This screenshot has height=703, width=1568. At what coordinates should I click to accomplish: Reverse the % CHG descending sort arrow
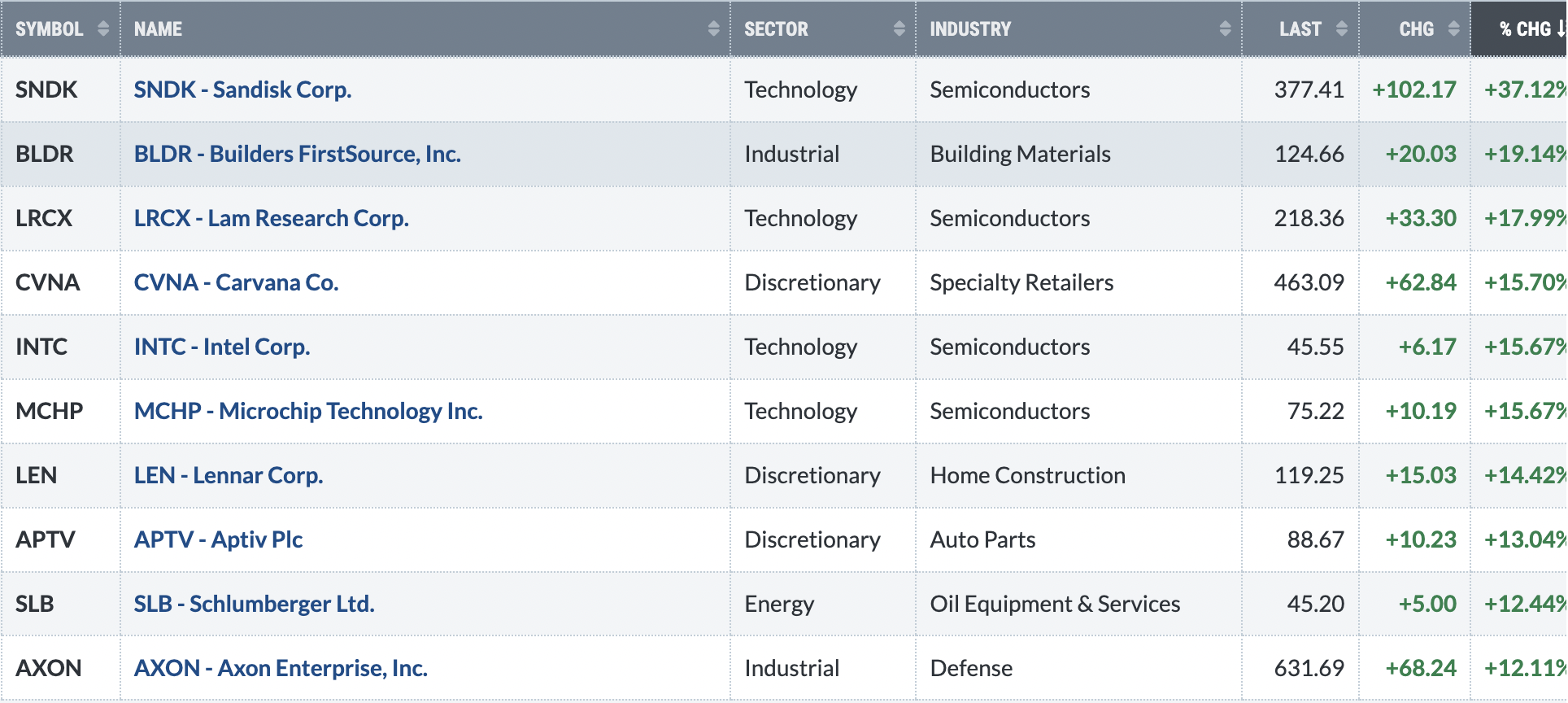coord(1561,29)
